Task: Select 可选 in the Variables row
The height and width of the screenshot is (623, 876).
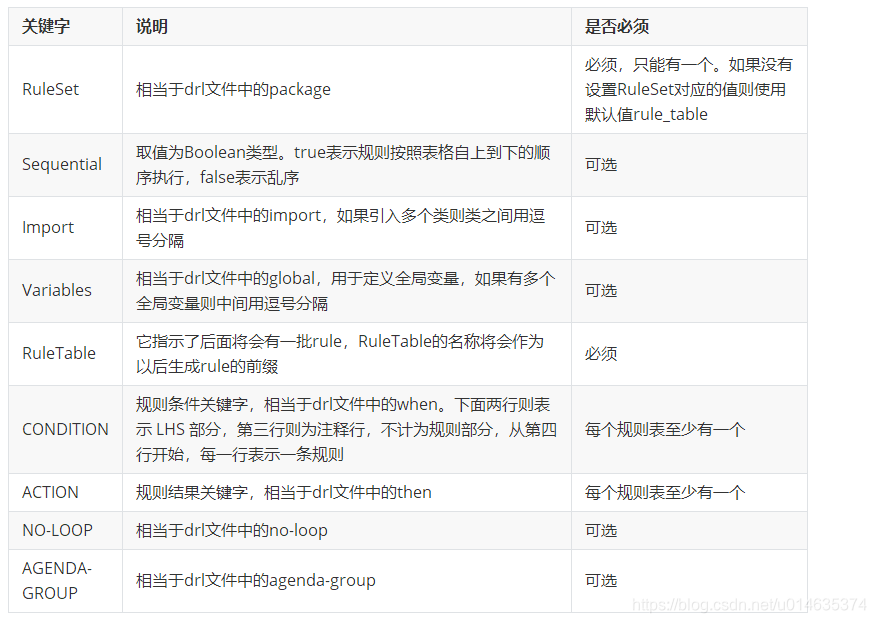Action: coord(601,291)
